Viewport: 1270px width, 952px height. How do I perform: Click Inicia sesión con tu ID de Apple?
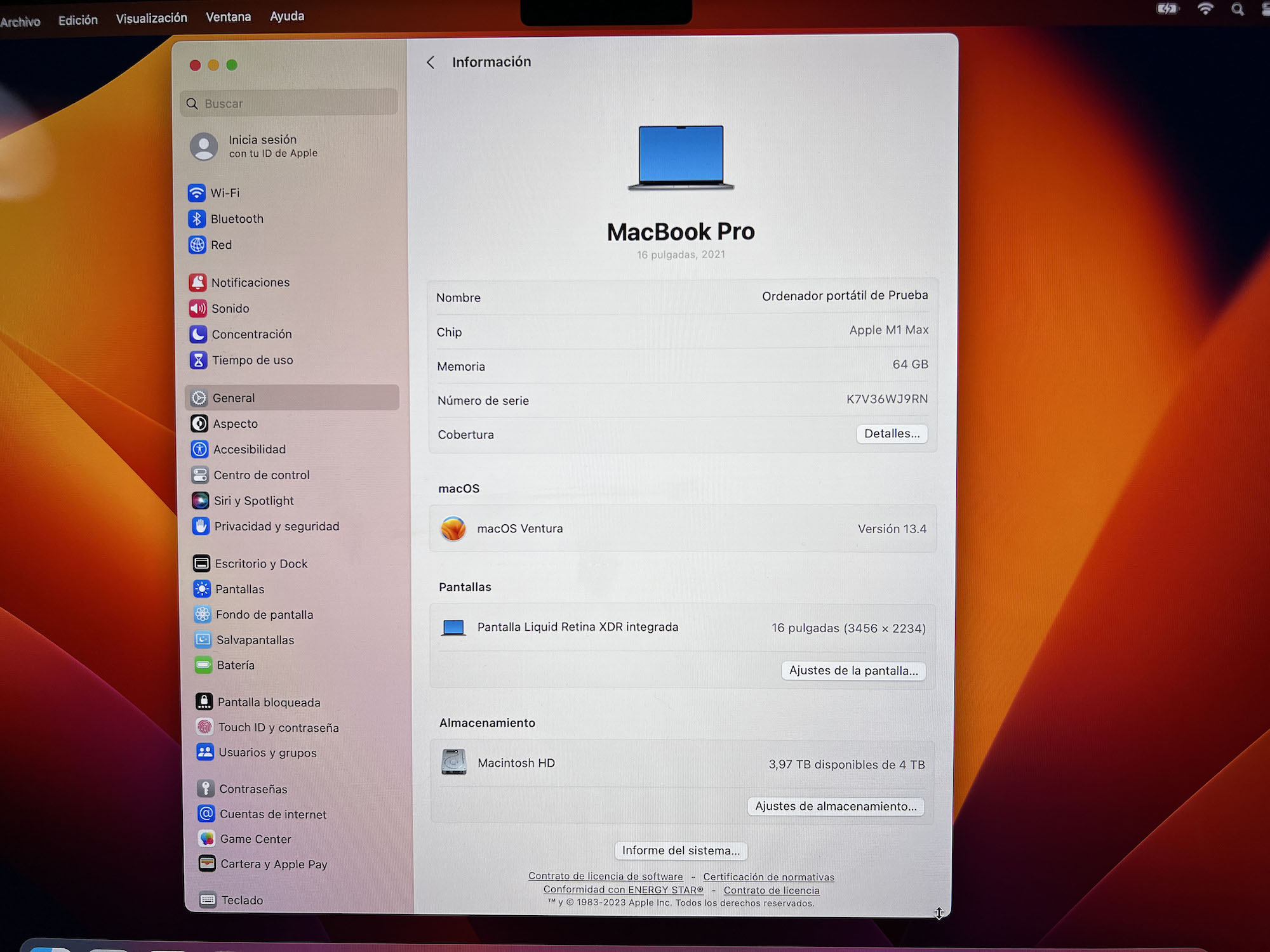click(x=254, y=146)
